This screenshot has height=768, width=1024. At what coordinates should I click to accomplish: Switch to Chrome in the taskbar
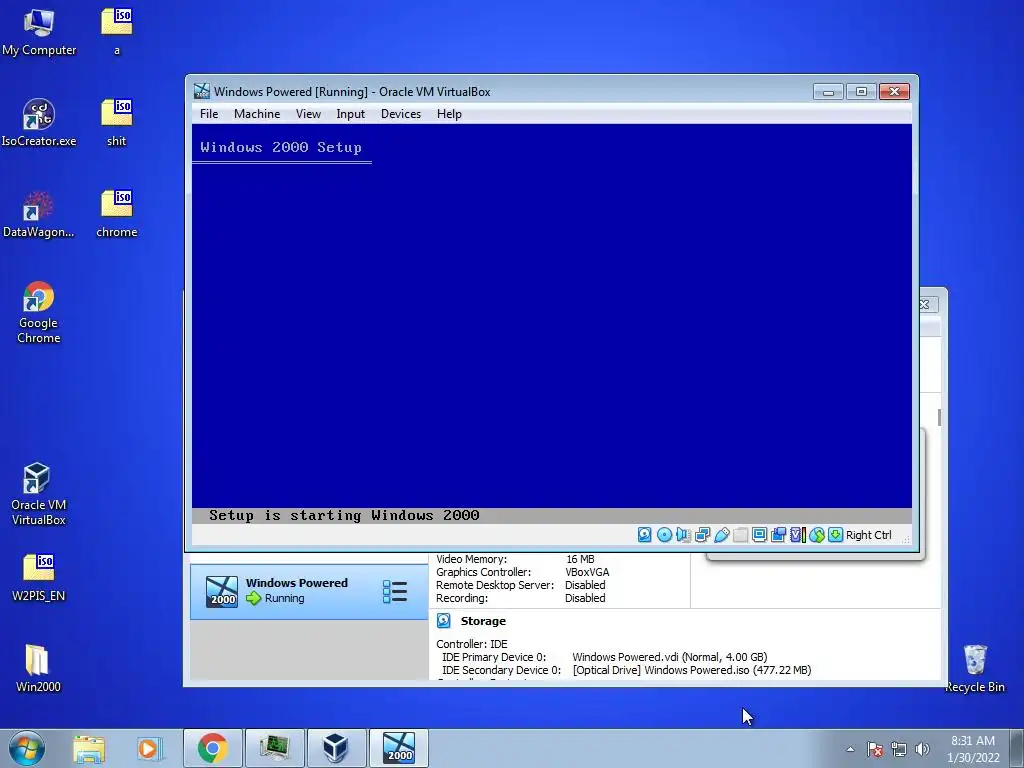[x=213, y=748]
